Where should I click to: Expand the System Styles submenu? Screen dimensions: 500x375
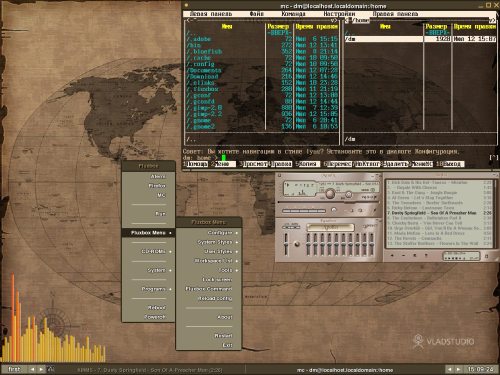tap(208, 242)
